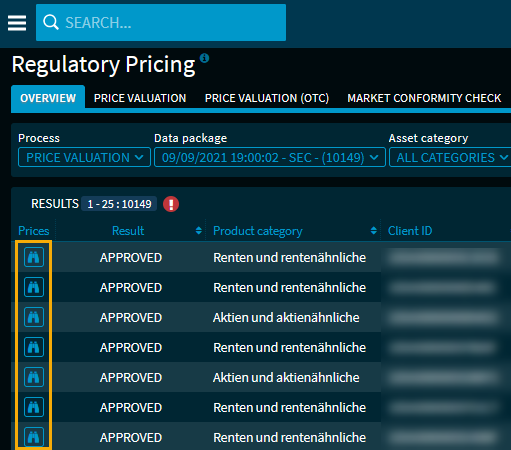This screenshot has width=511, height=450.
Task: Select fifth row's Aktien und aktienähnliche cell
Action: (286, 377)
